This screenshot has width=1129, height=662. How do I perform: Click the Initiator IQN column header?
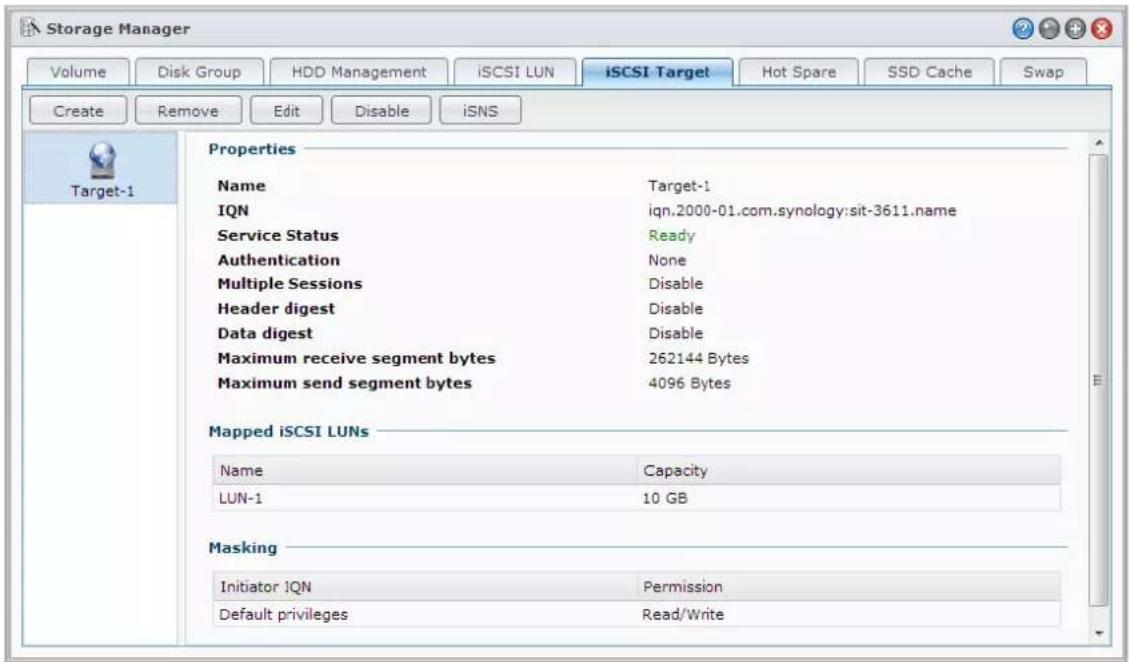(x=425, y=586)
